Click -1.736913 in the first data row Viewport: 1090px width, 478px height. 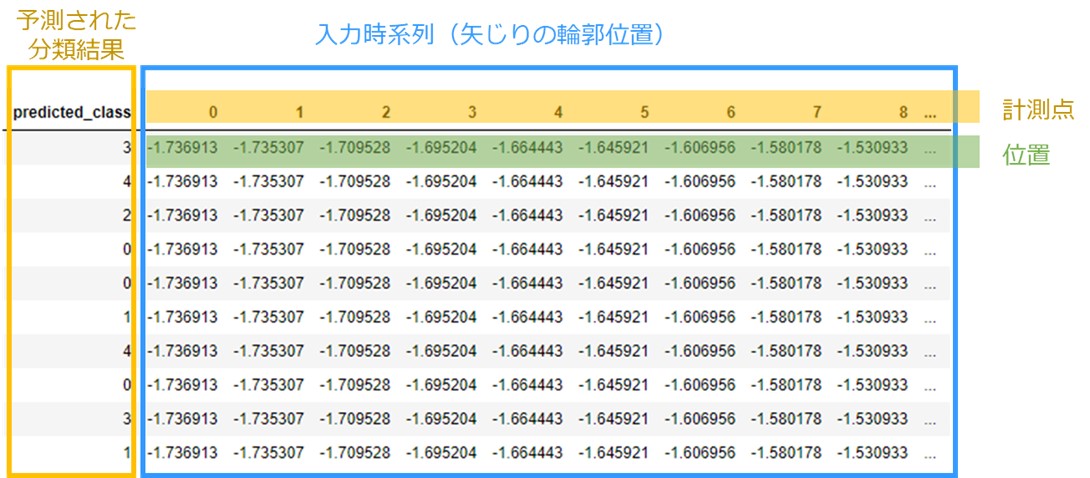point(182,147)
